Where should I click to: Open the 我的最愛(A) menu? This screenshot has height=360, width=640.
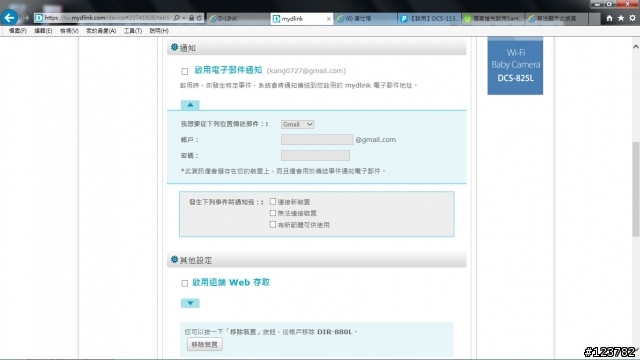pyautogui.click(x=101, y=31)
